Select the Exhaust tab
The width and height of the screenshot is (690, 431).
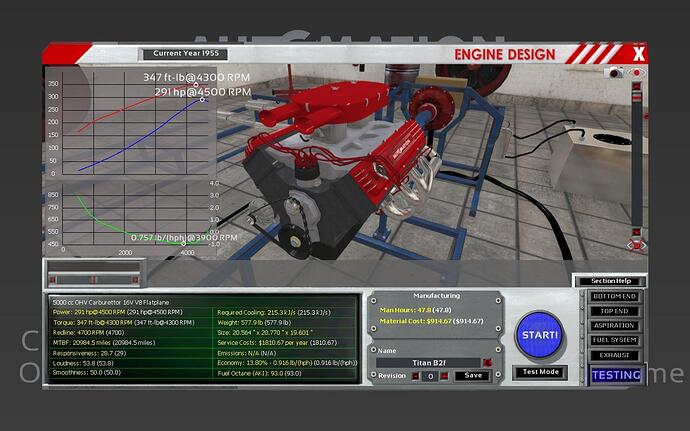[614, 354]
